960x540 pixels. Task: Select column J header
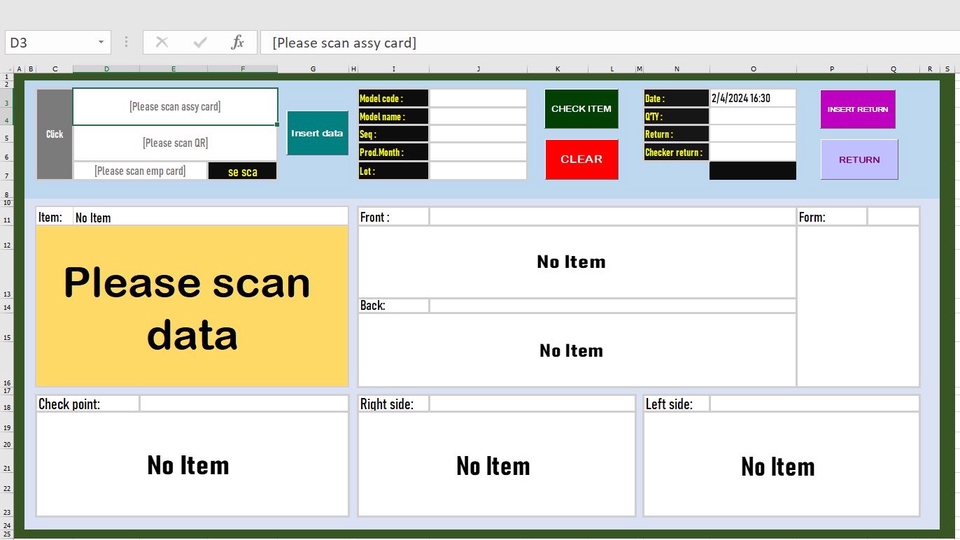(x=478, y=69)
